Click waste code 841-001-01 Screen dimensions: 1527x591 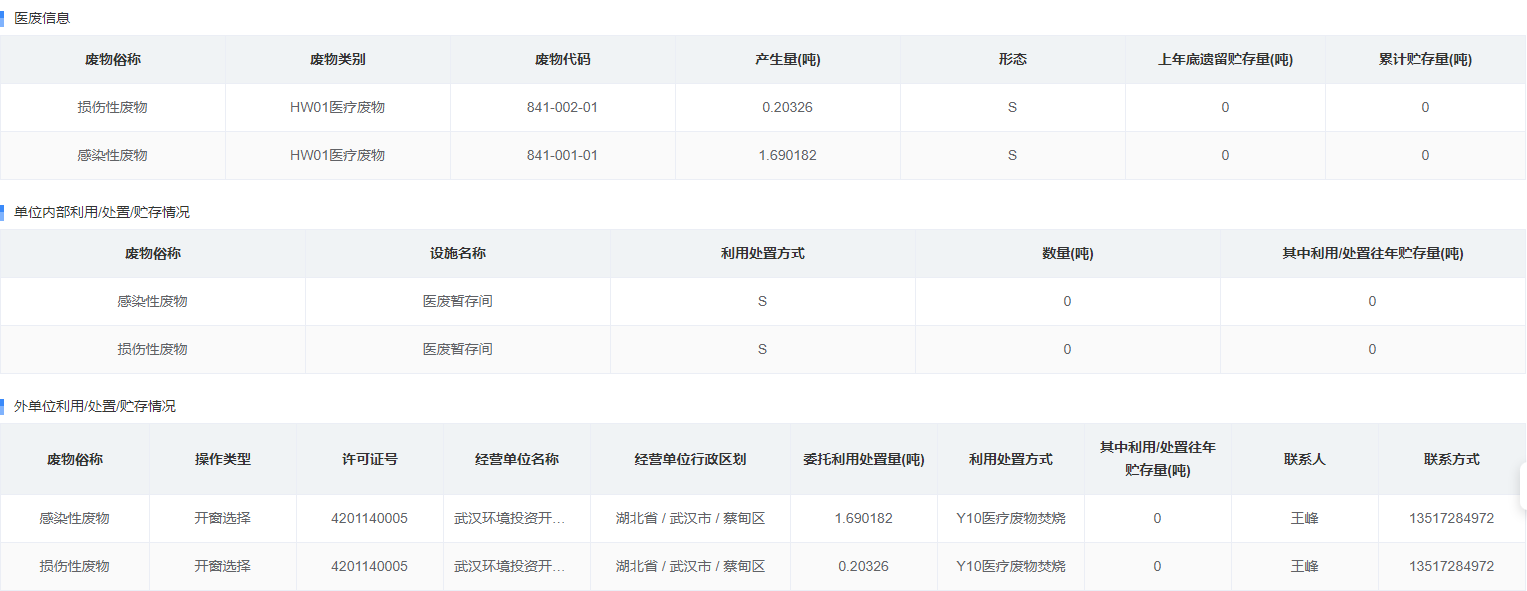[562, 155]
